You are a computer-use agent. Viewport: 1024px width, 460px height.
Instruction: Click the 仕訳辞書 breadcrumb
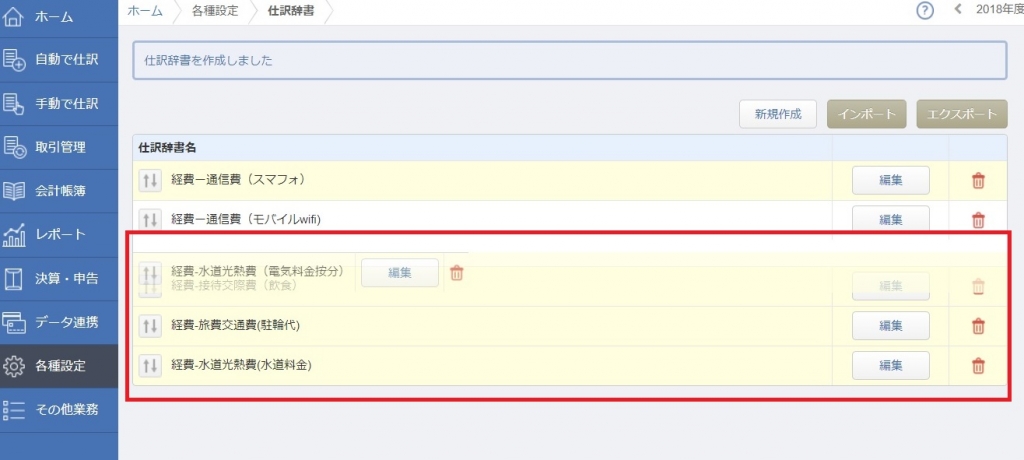coord(291,12)
